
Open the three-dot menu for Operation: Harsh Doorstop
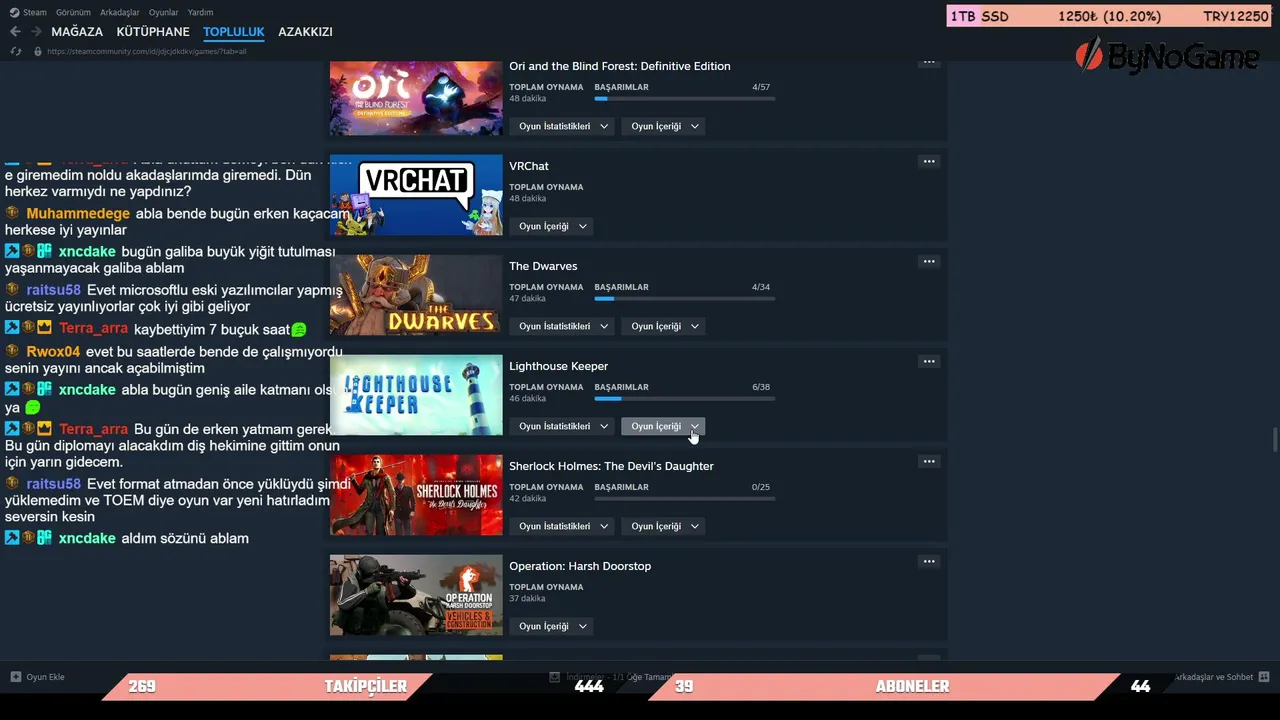click(929, 562)
